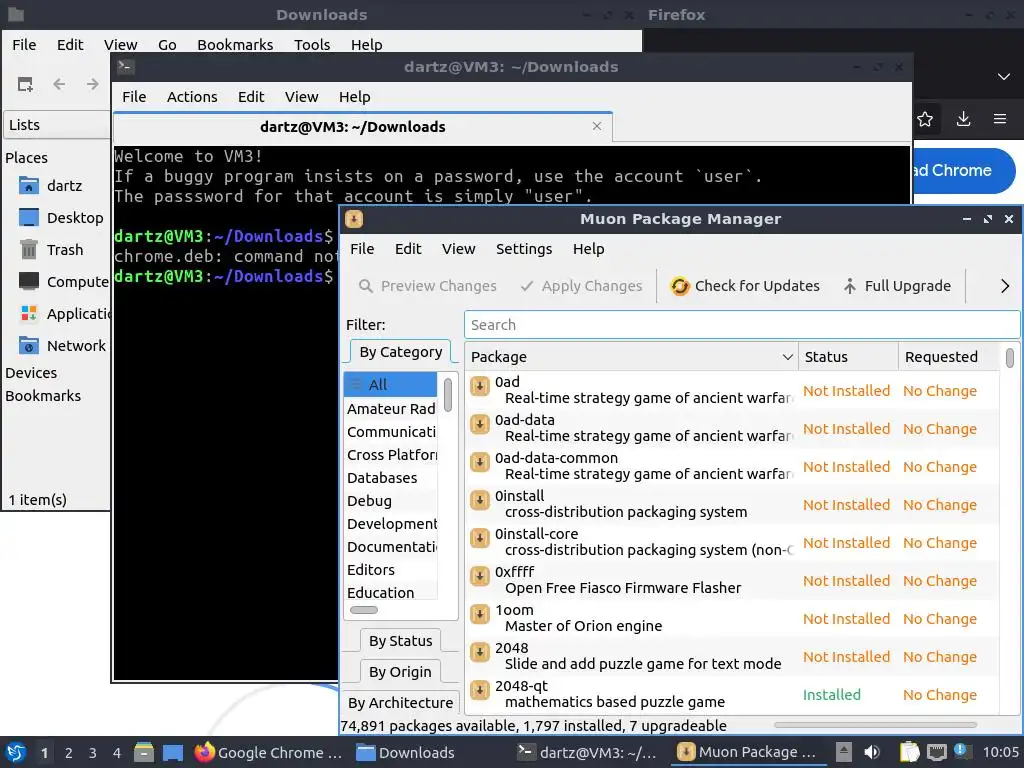Close the dartz@VM3 terminal tab
The height and width of the screenshot is (768, 1024).
[597, 126]
